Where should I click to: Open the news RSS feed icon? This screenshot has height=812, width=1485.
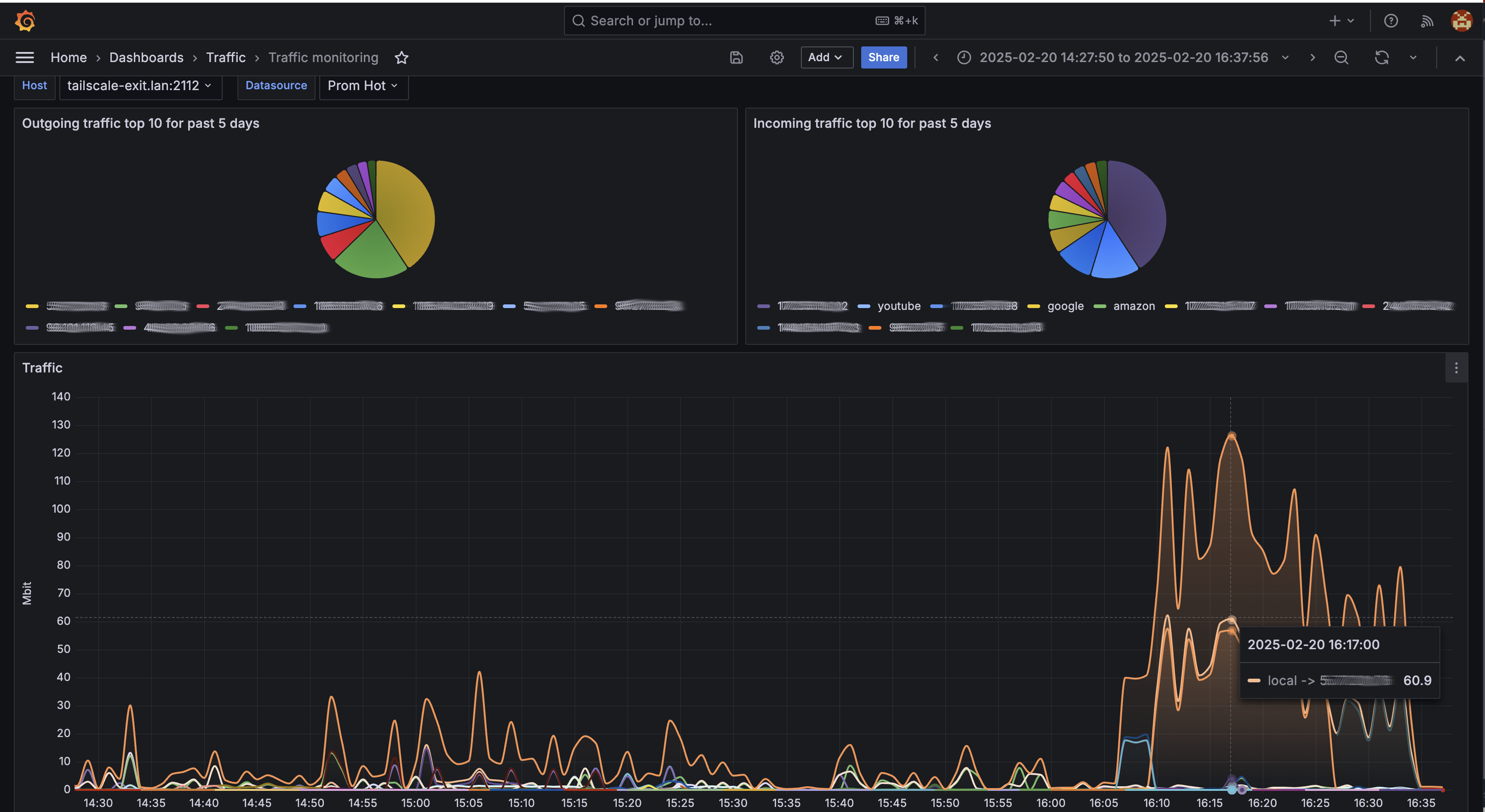coord(1426,21)
